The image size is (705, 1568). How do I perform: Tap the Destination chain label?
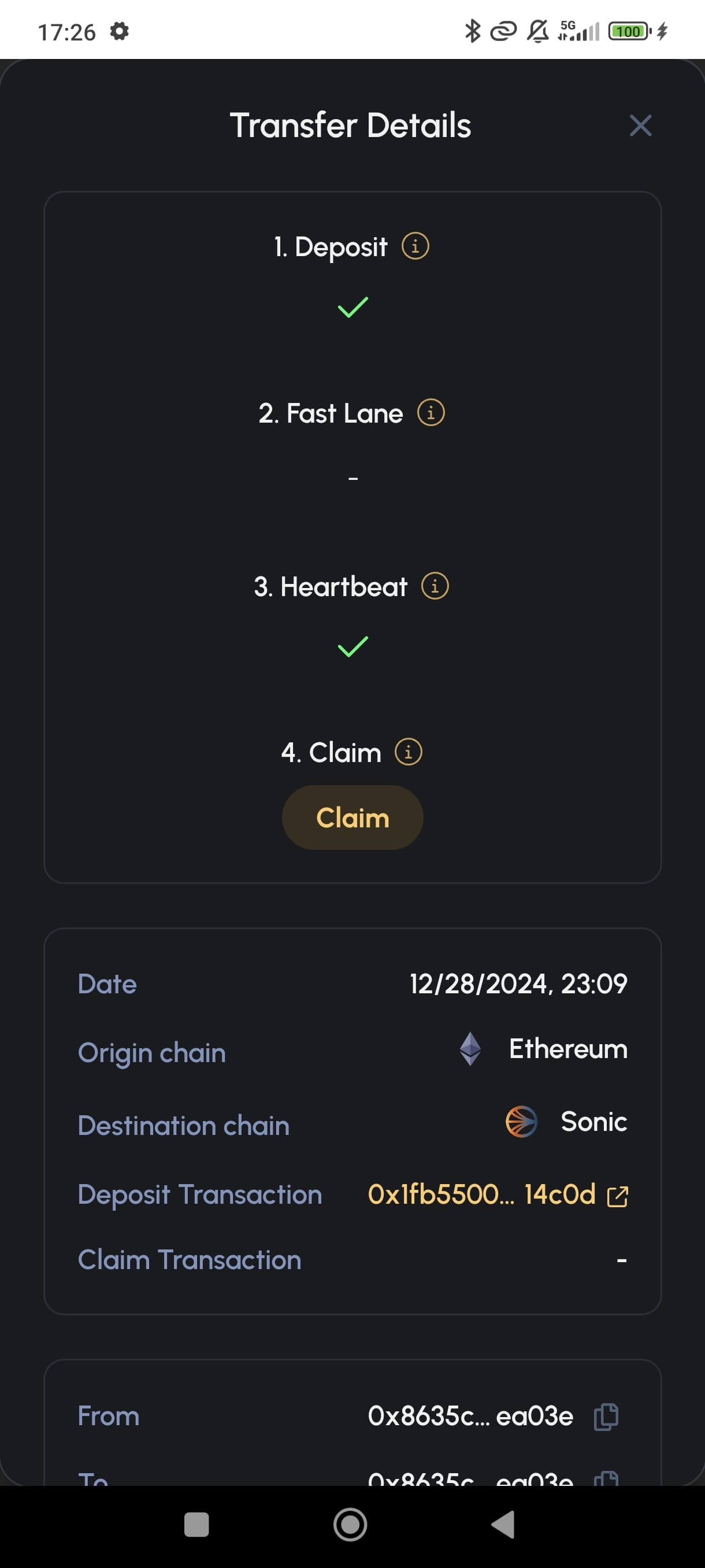(183, 1126)
